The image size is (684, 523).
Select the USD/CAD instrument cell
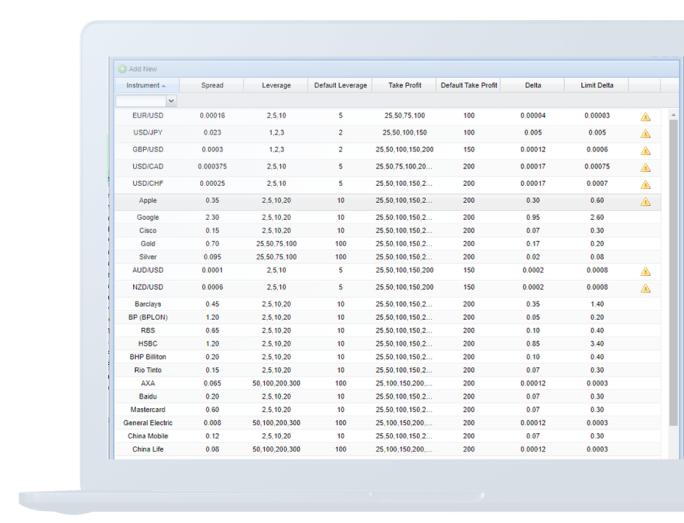147,167
